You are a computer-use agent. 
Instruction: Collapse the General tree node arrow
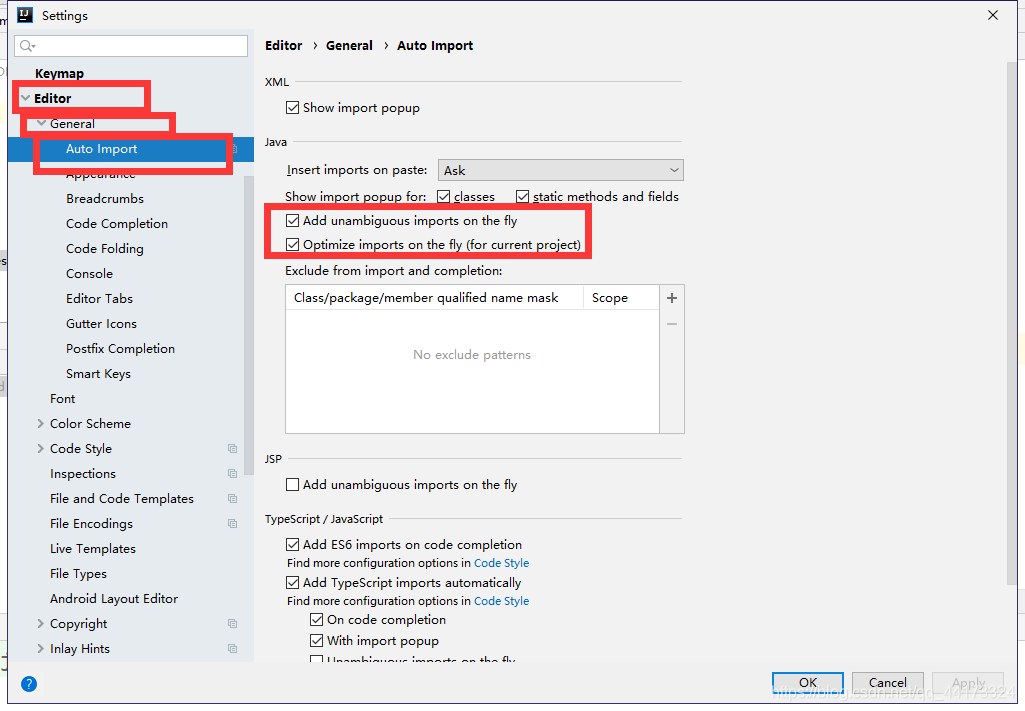tap(41, 124)
